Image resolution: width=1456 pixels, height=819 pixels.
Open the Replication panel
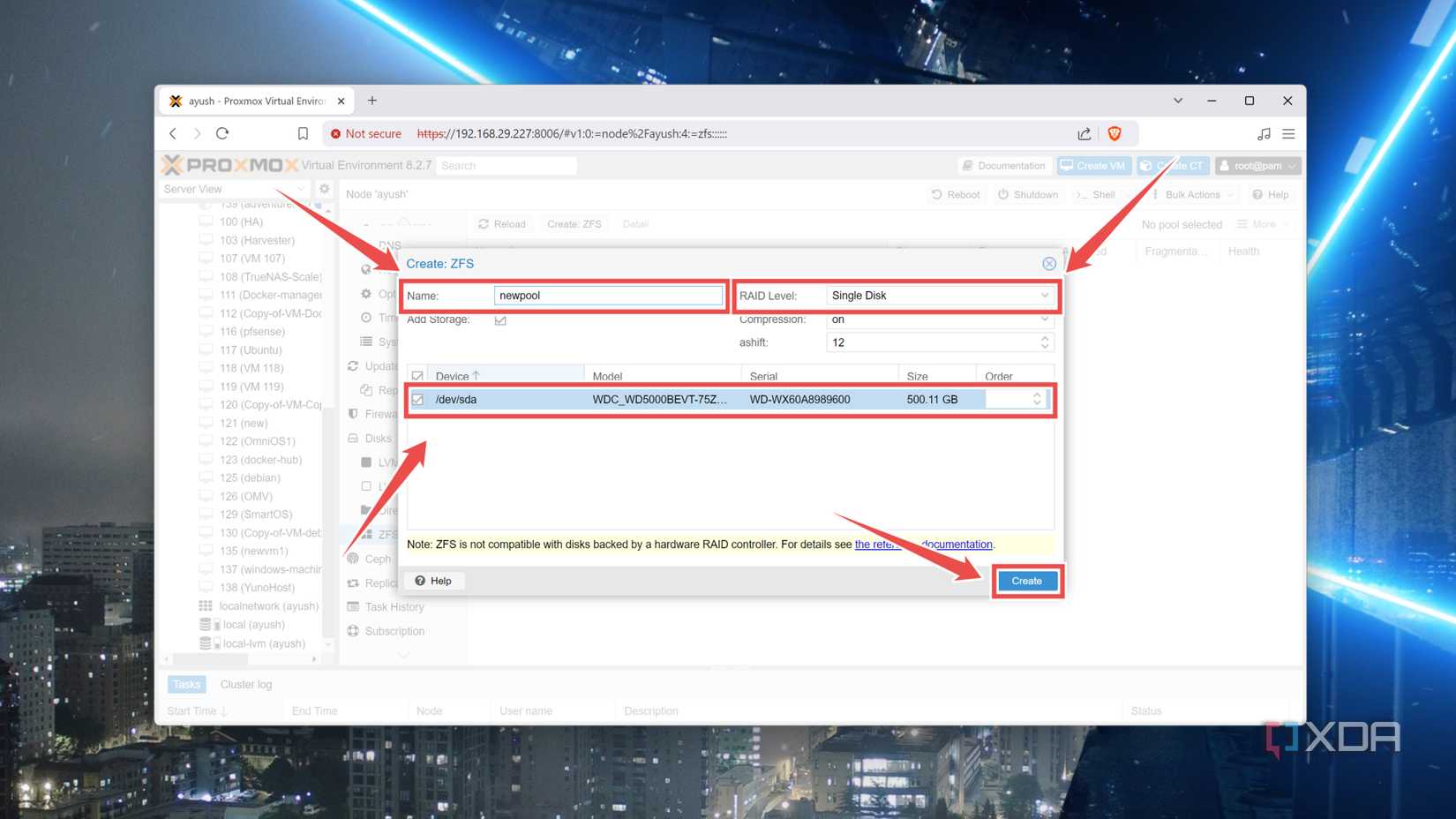[379, 582]
